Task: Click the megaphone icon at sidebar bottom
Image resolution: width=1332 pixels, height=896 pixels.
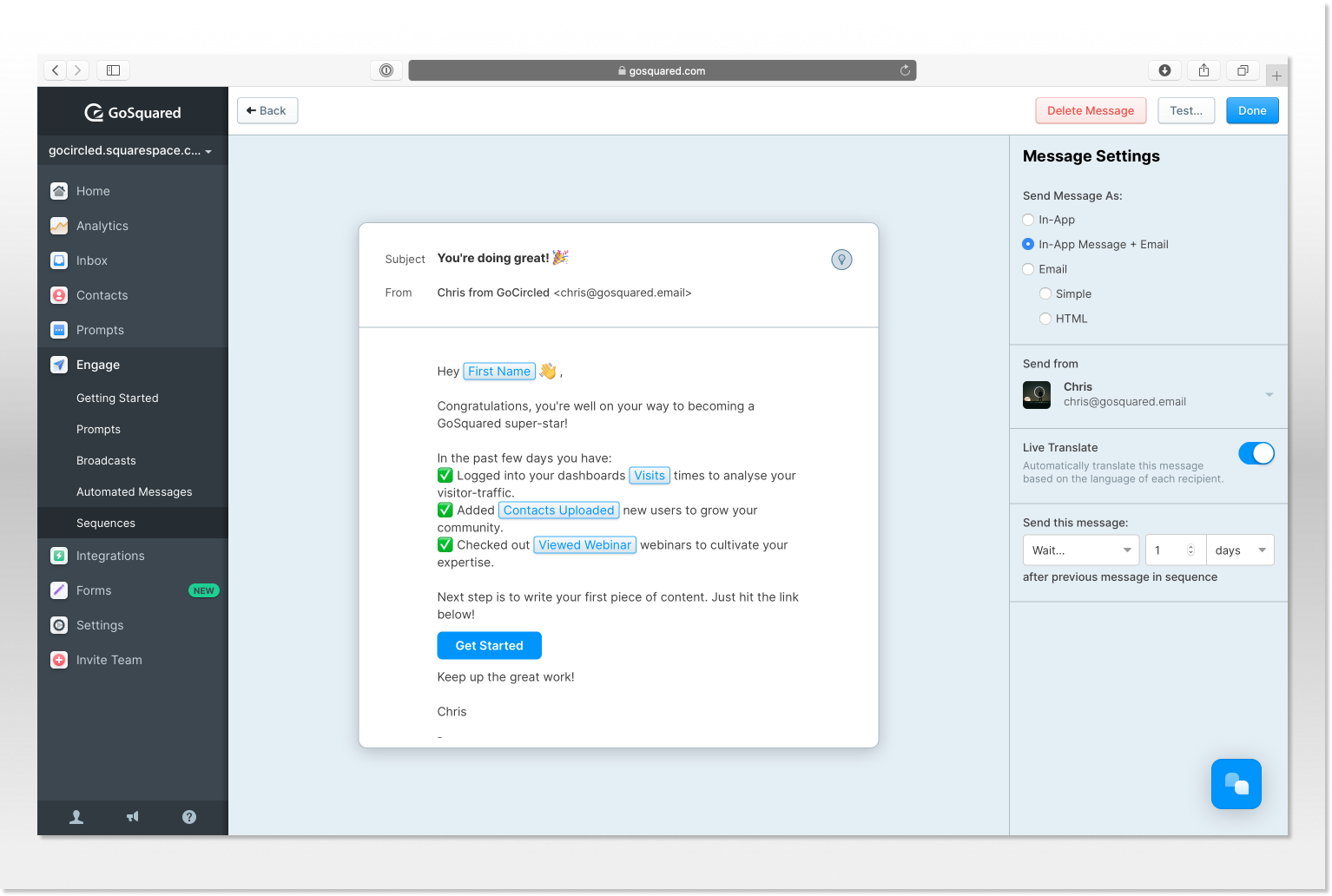Action: 132,817
